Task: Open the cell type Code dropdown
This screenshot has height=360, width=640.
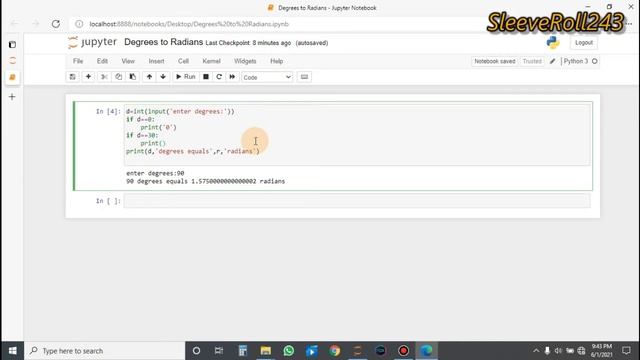Action: click(x=267, y=77)
